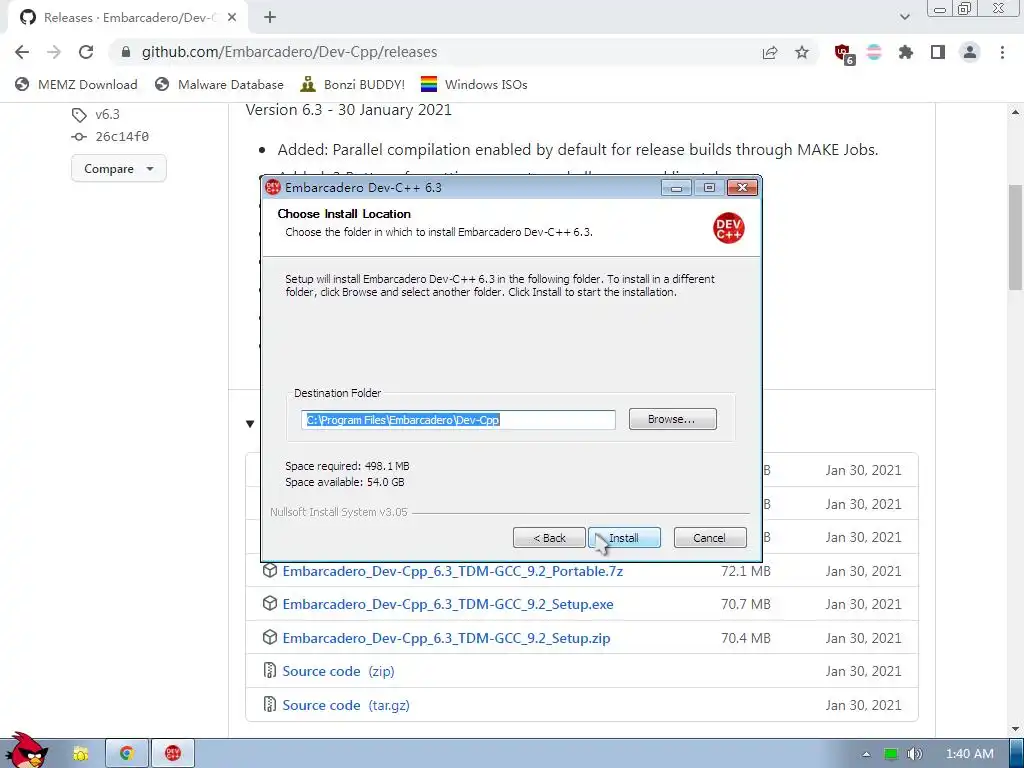Select the Releases · Embarcadero/Dev-Cpp tab
1024x768 pixels.
[x=127, y=18]
